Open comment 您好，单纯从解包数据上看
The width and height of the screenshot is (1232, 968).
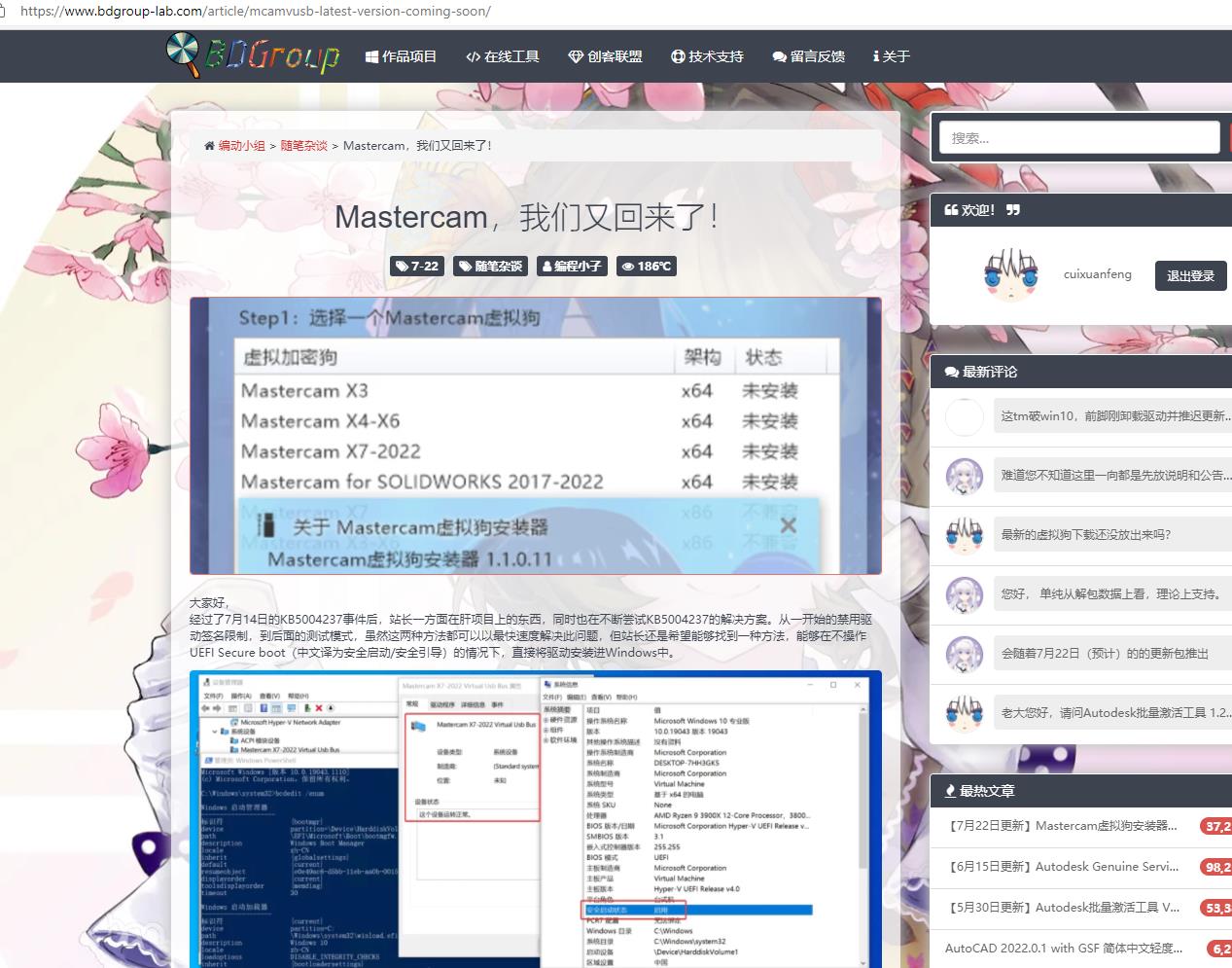1112,594
